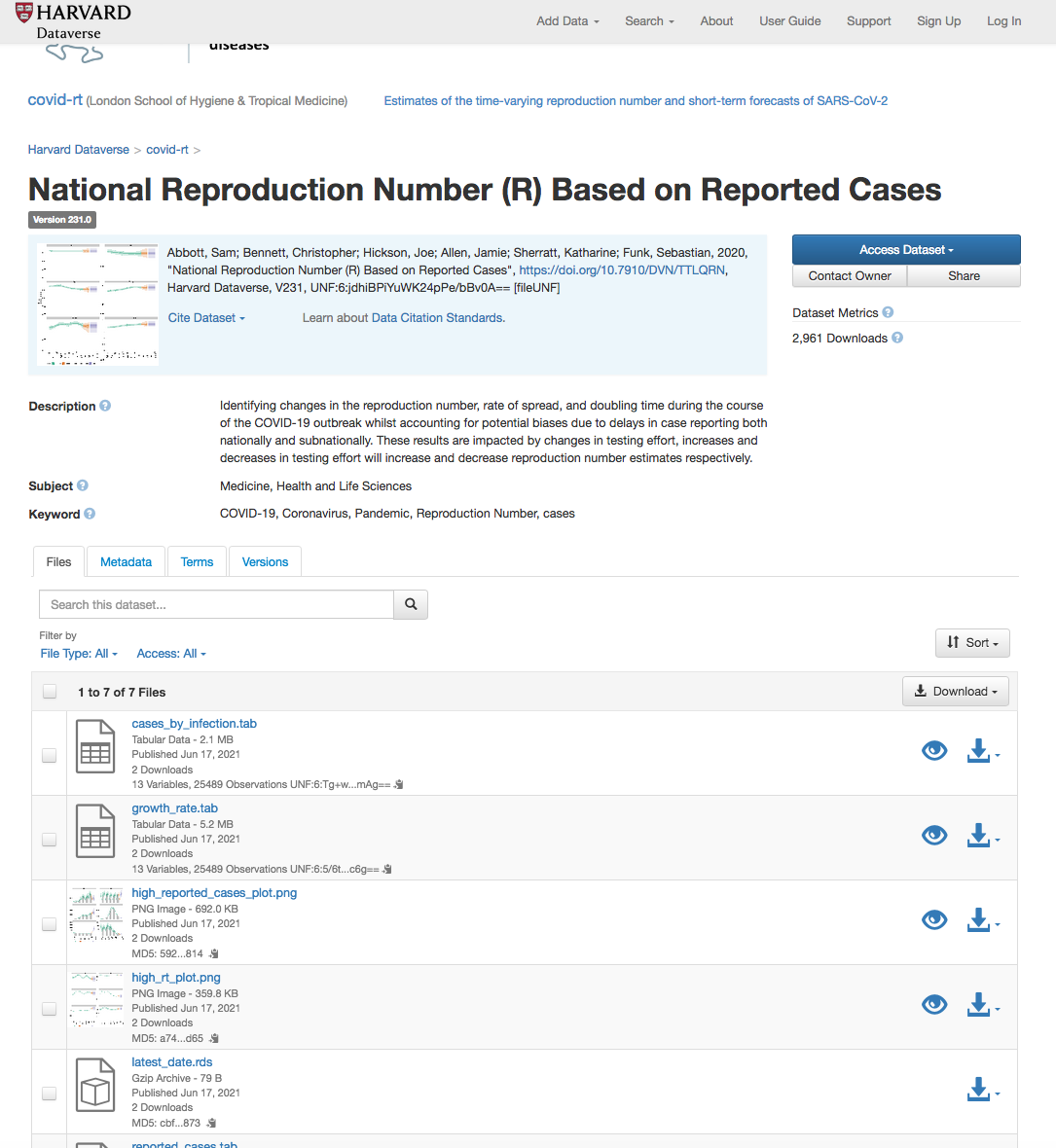Download high_rt_plot.png via download icon
Screen dimensions: 1056x1148
click(983, 1004)
